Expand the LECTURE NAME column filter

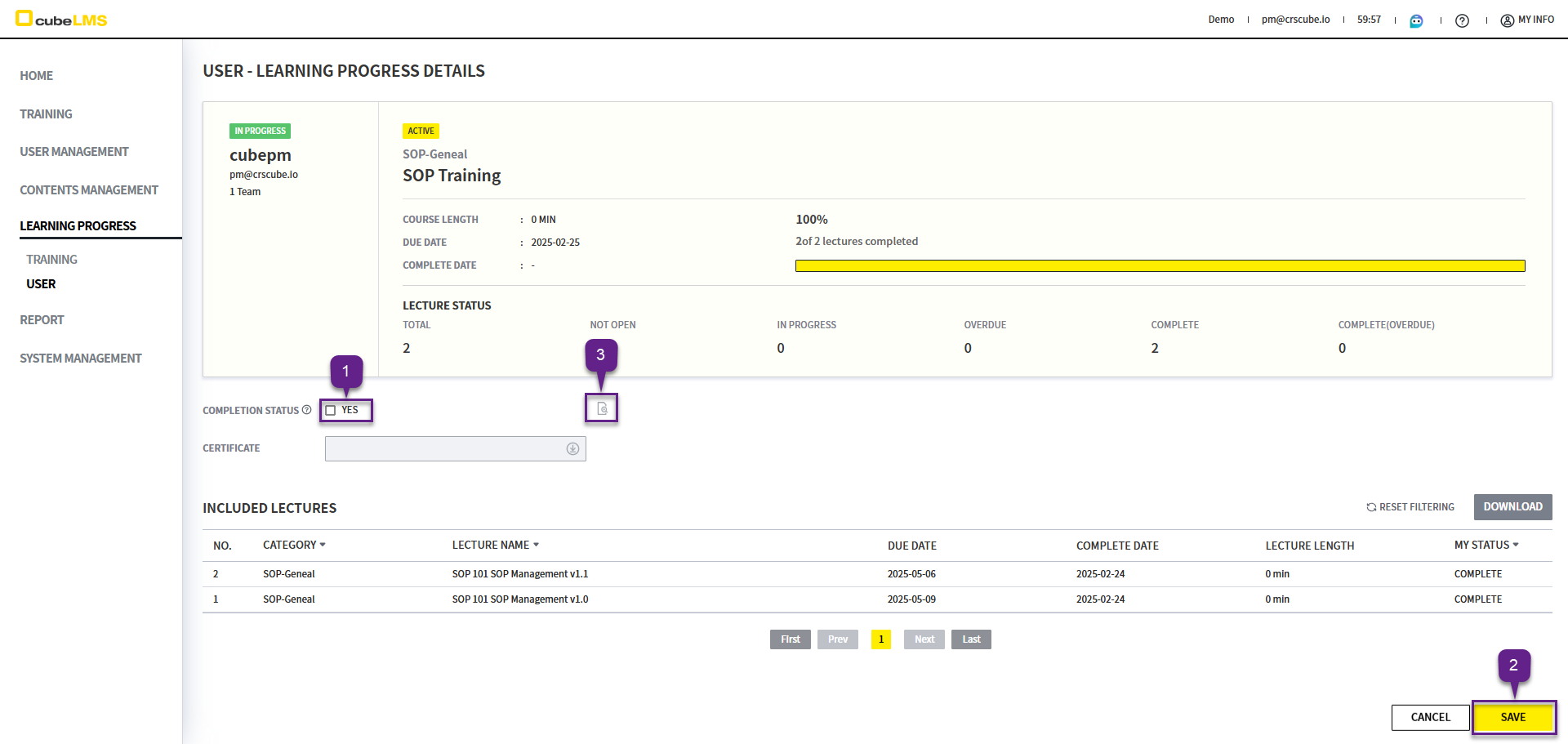pyautogui.click(x=536, y=545)
